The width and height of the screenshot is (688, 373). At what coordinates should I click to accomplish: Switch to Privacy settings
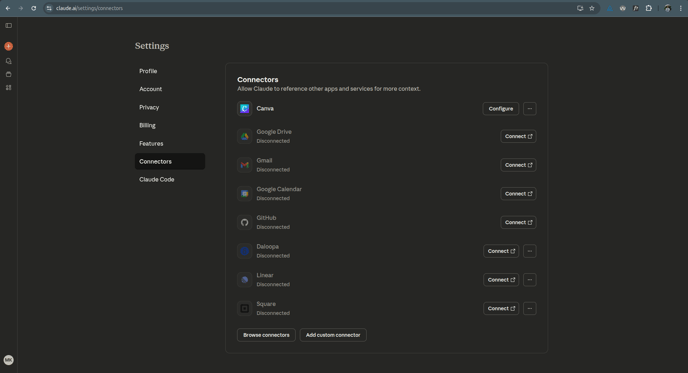pos(170,108)
